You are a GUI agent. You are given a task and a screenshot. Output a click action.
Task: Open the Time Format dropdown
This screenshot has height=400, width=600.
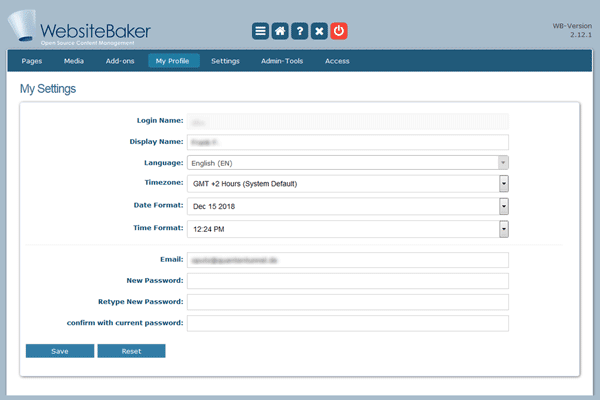[347, 229]
